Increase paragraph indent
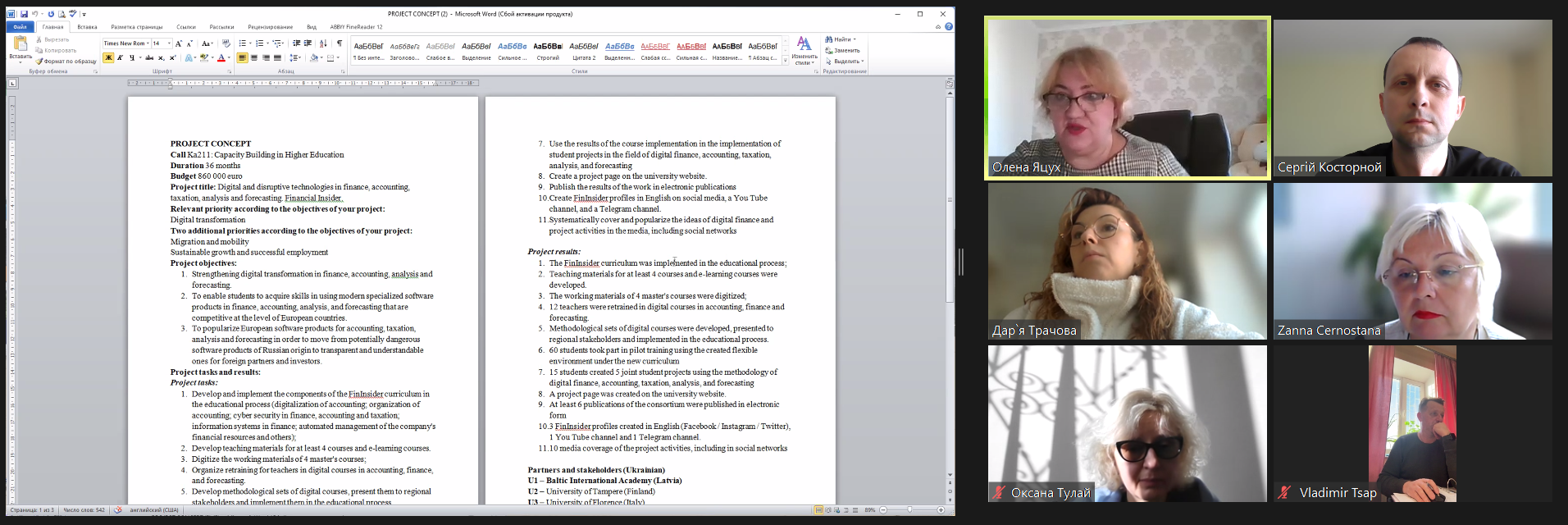1568x525 pixels. click(308, 43)
